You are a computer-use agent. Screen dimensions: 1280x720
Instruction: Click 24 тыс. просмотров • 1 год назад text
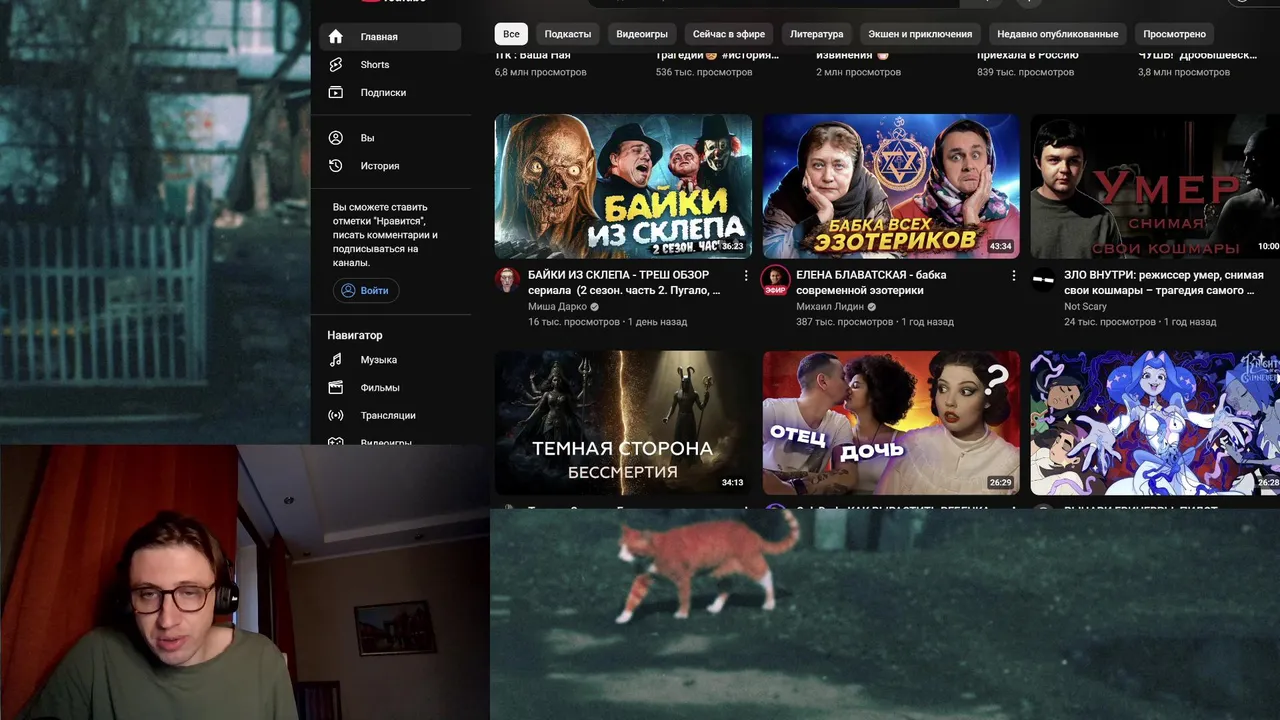click(1140, 322)
